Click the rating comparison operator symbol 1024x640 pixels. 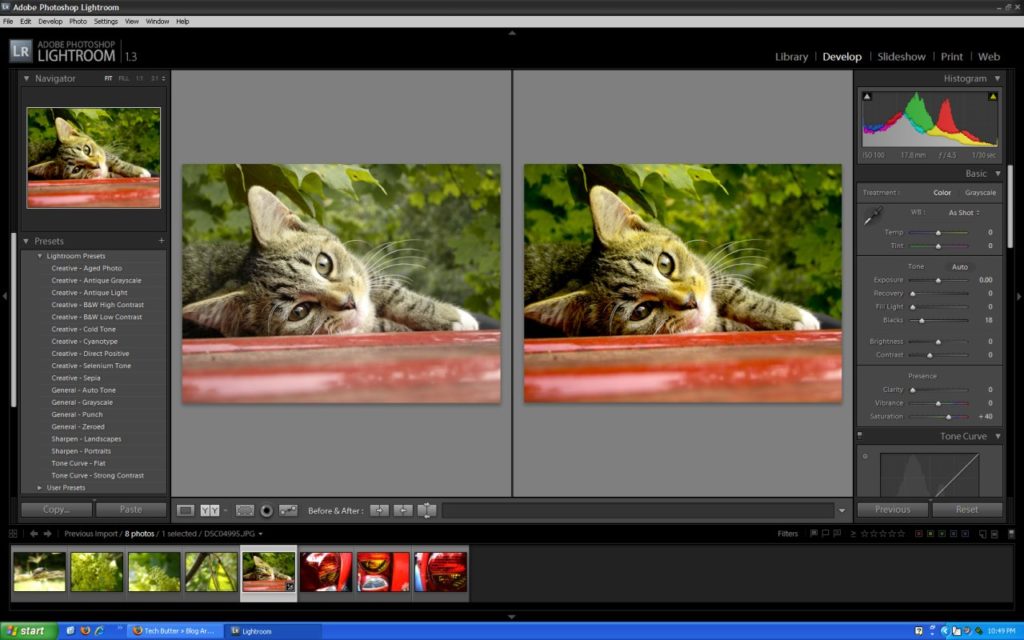point(853,534)
